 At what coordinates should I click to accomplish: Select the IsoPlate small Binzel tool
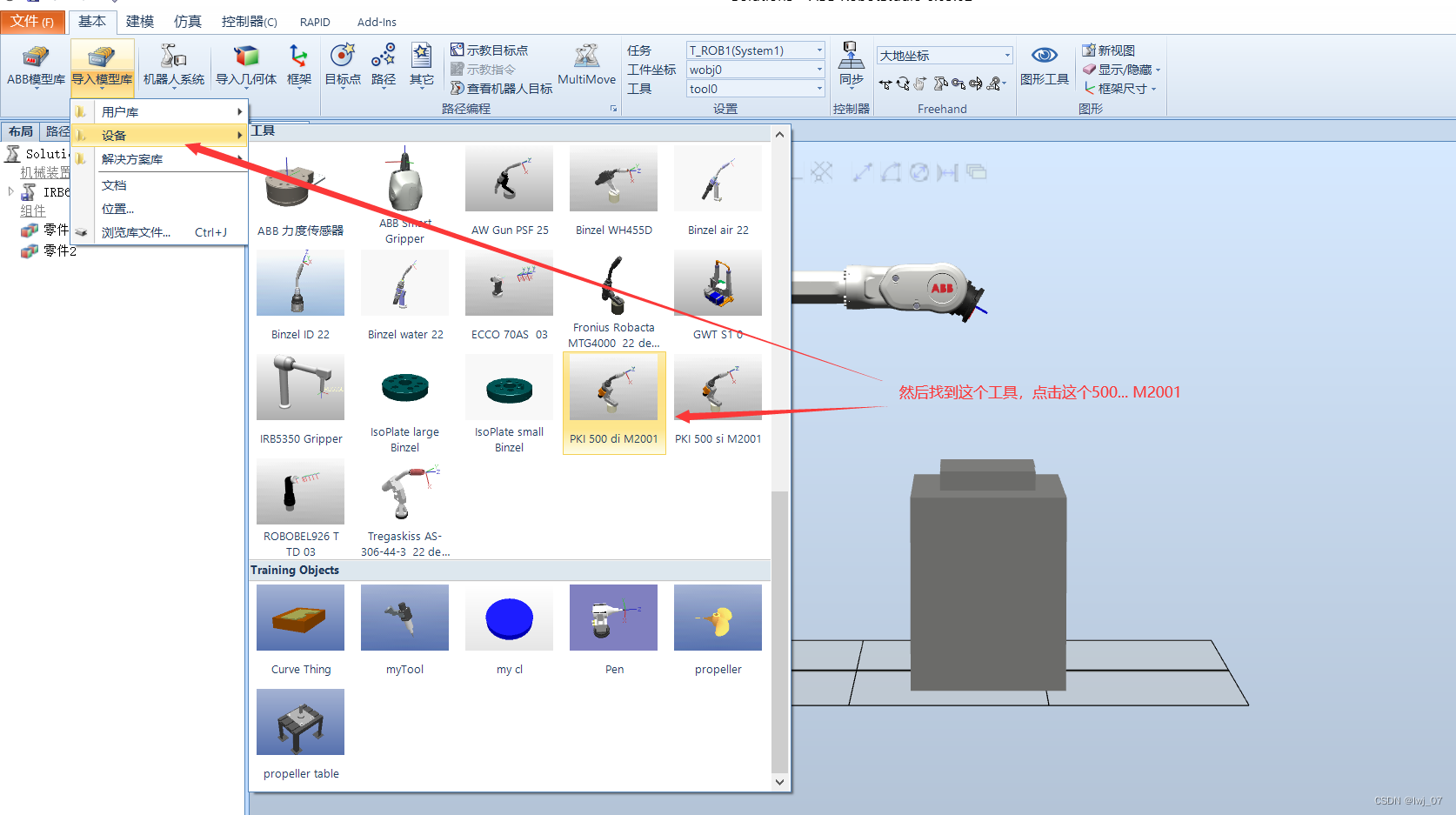point(510,404)
